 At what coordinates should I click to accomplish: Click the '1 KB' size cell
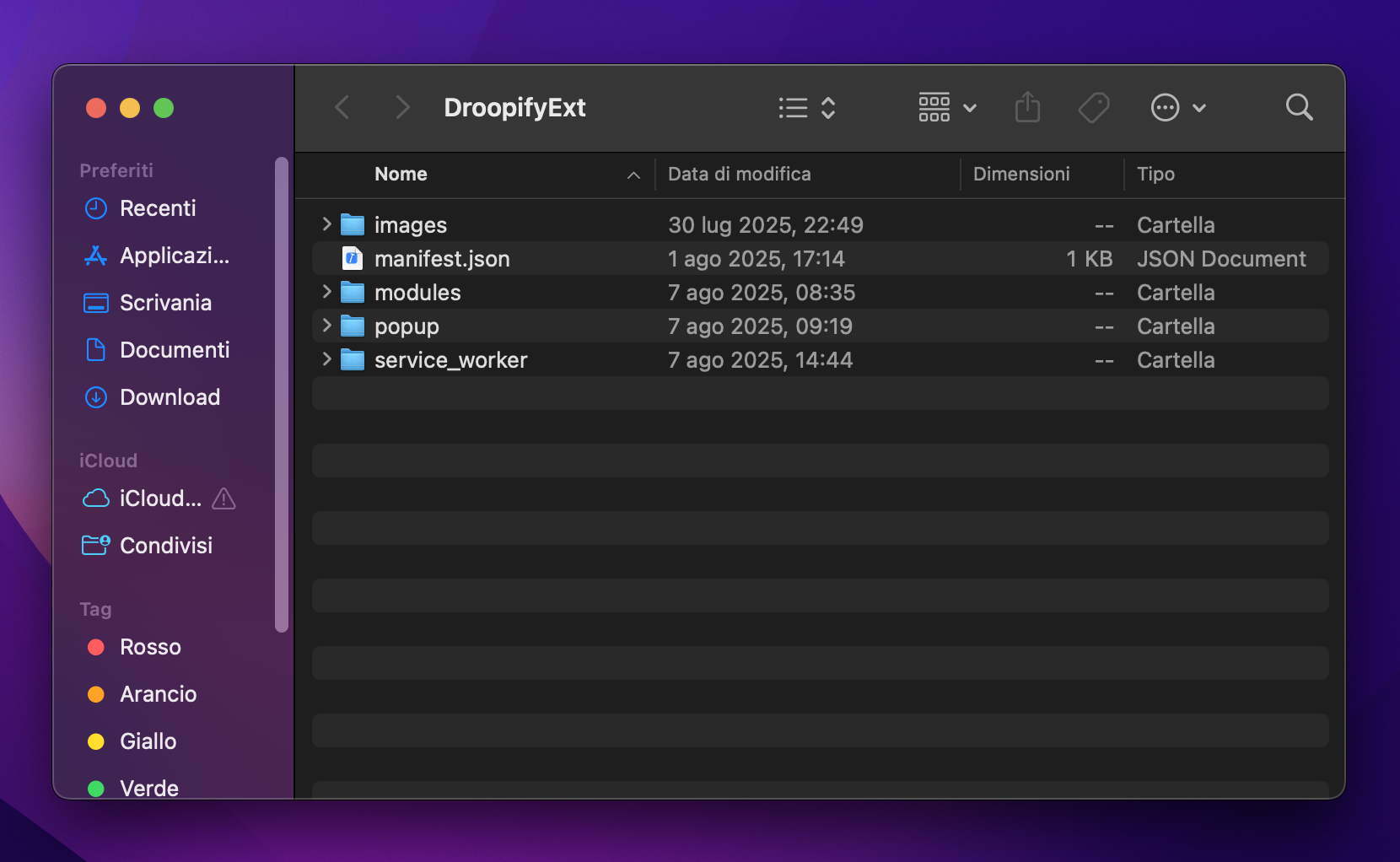click(1089, 259)
